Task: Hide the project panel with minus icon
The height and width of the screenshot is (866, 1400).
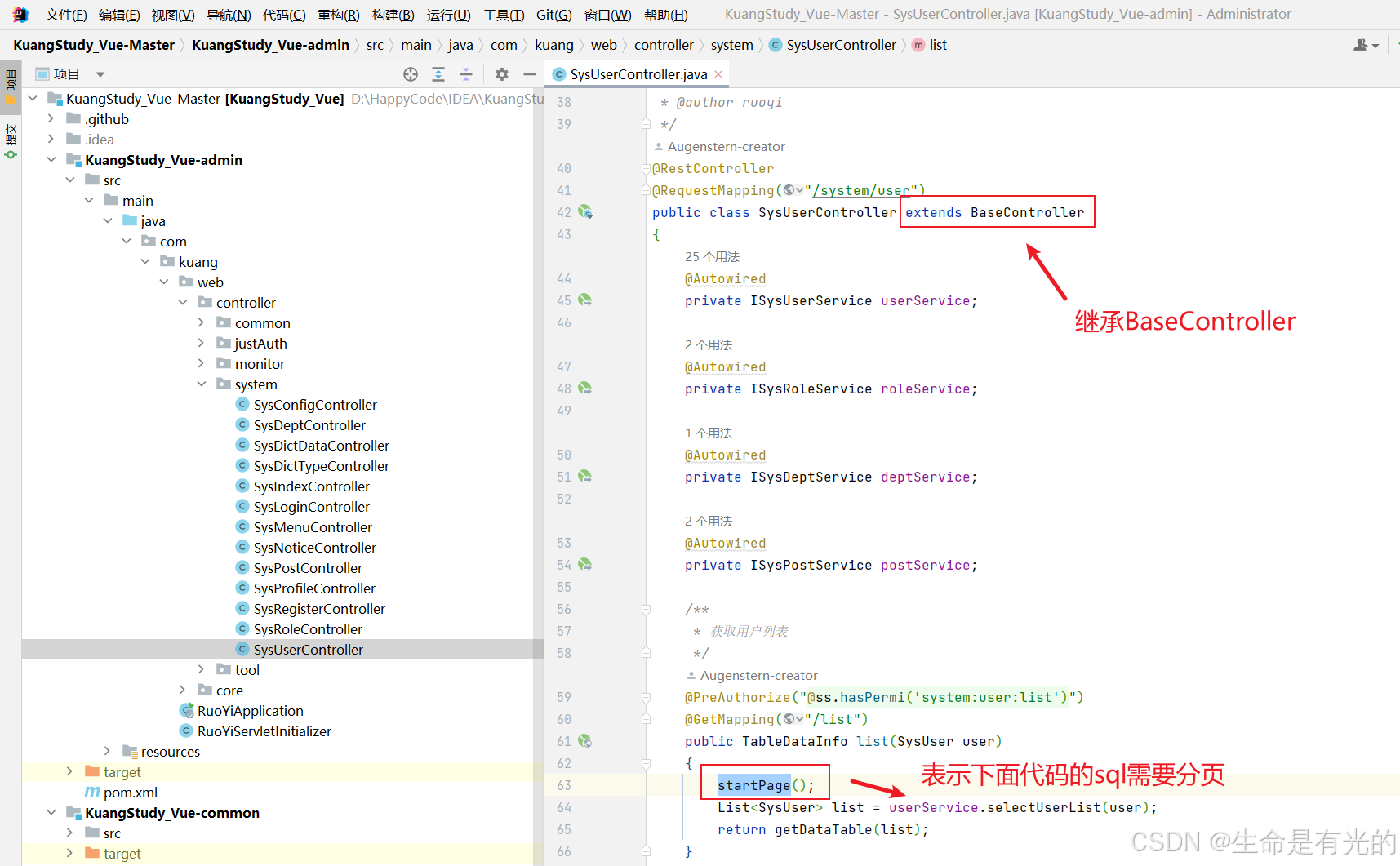Action: pos(530,74)
